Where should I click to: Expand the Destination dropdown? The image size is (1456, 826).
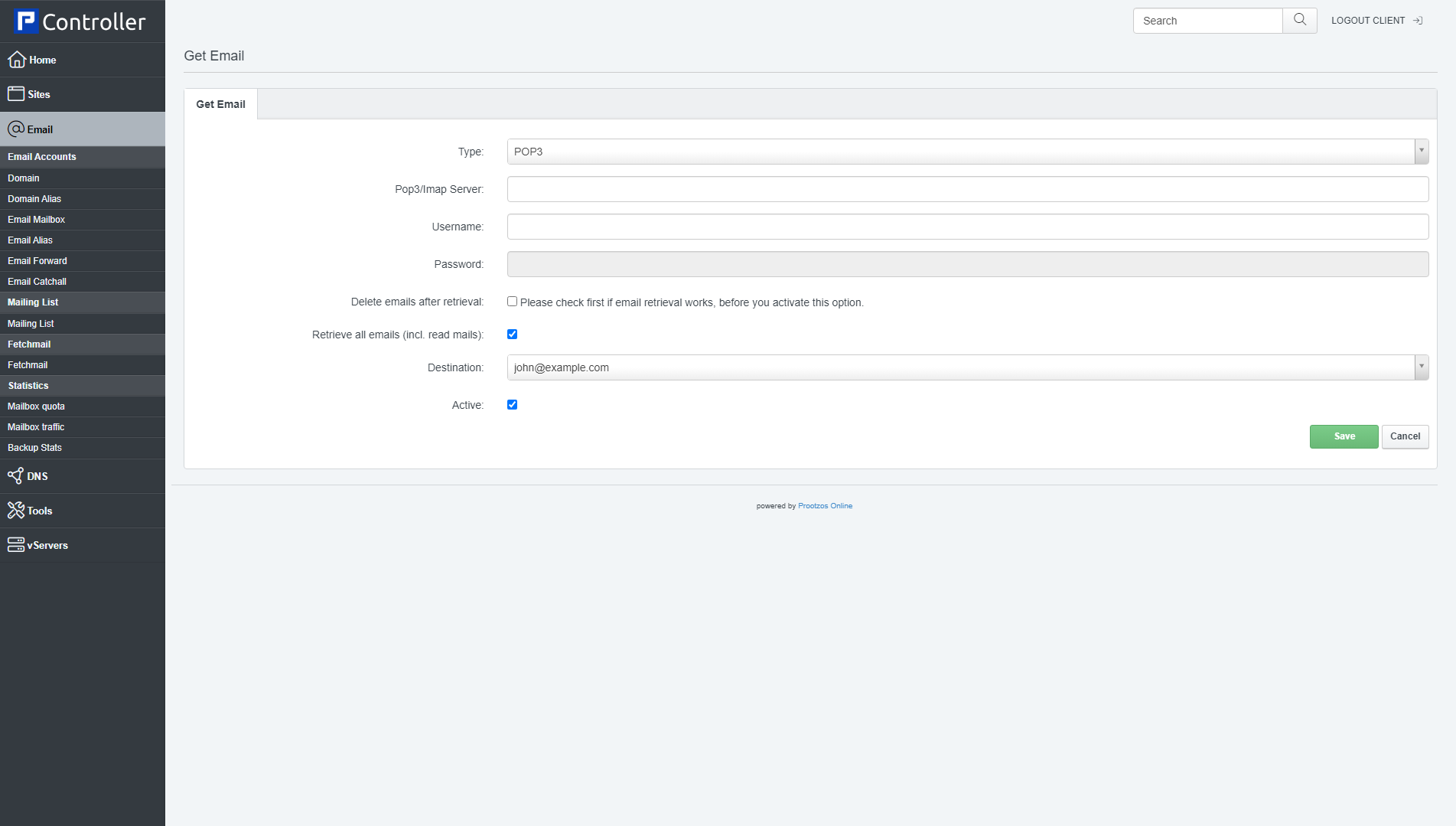click(x=1422, y=367)
